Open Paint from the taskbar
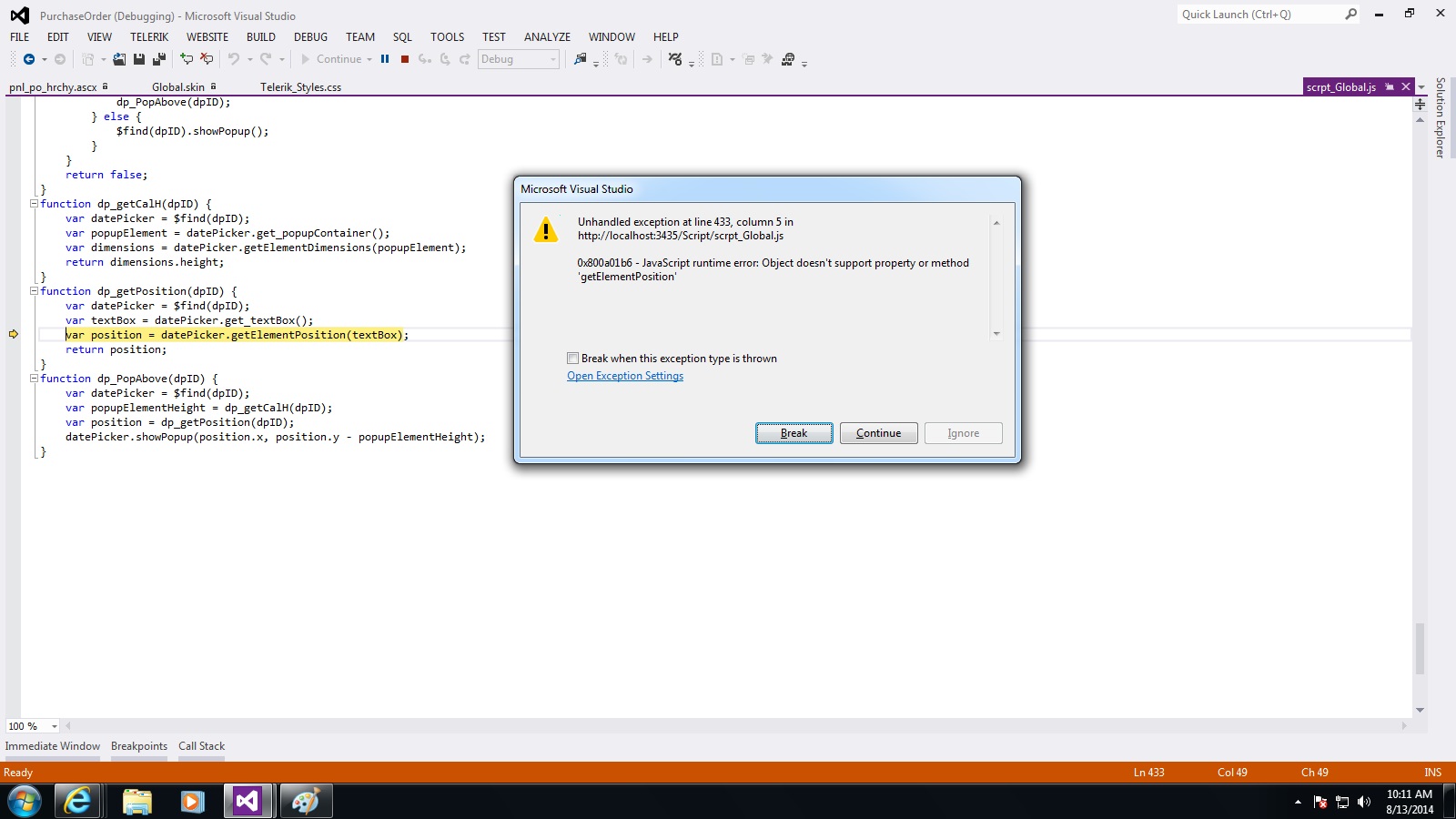The width and height of the screenshot is (1456, 819). click(305, 801)
